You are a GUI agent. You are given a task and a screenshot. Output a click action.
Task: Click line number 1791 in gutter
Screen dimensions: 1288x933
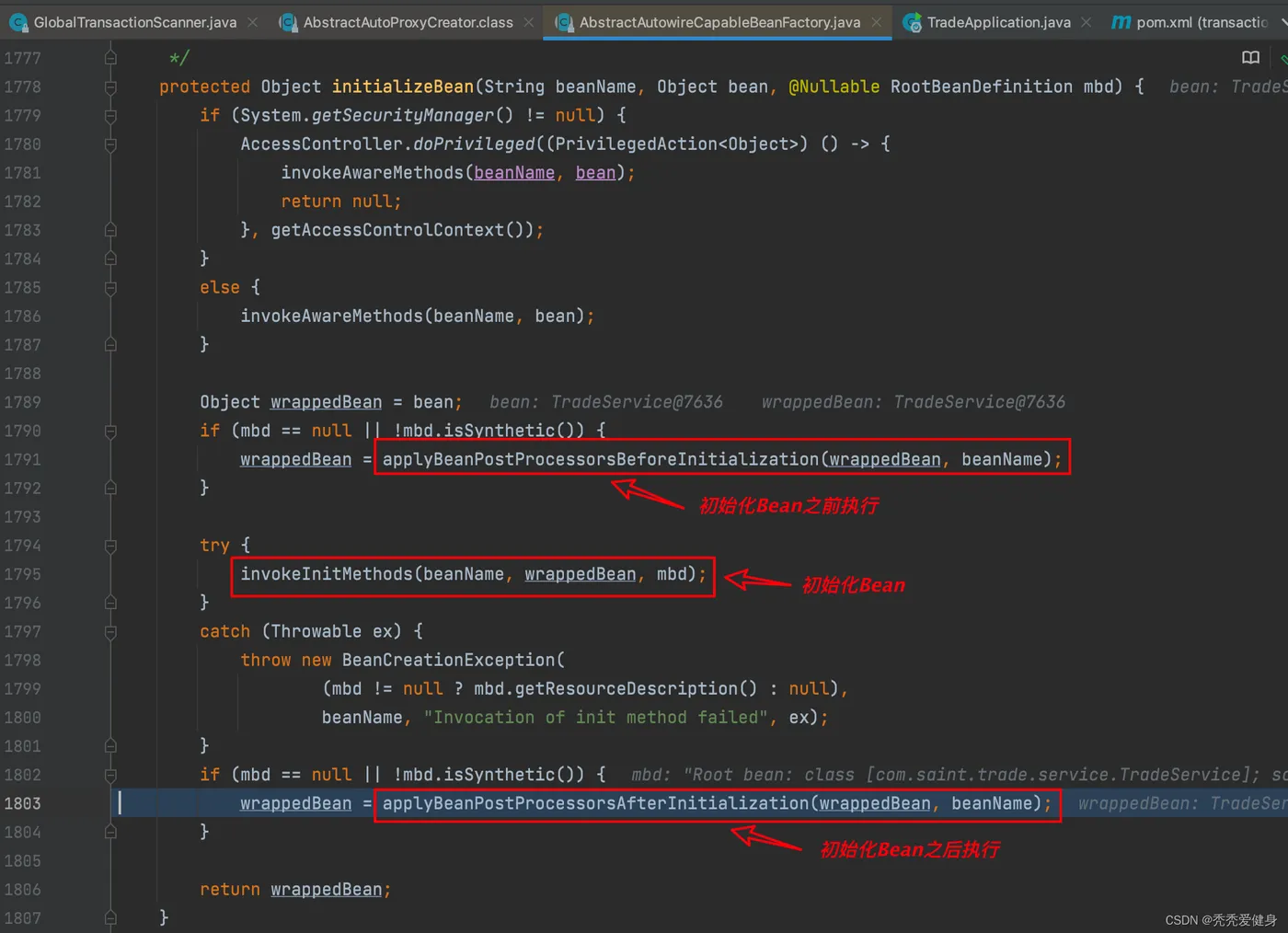(23, 459)
